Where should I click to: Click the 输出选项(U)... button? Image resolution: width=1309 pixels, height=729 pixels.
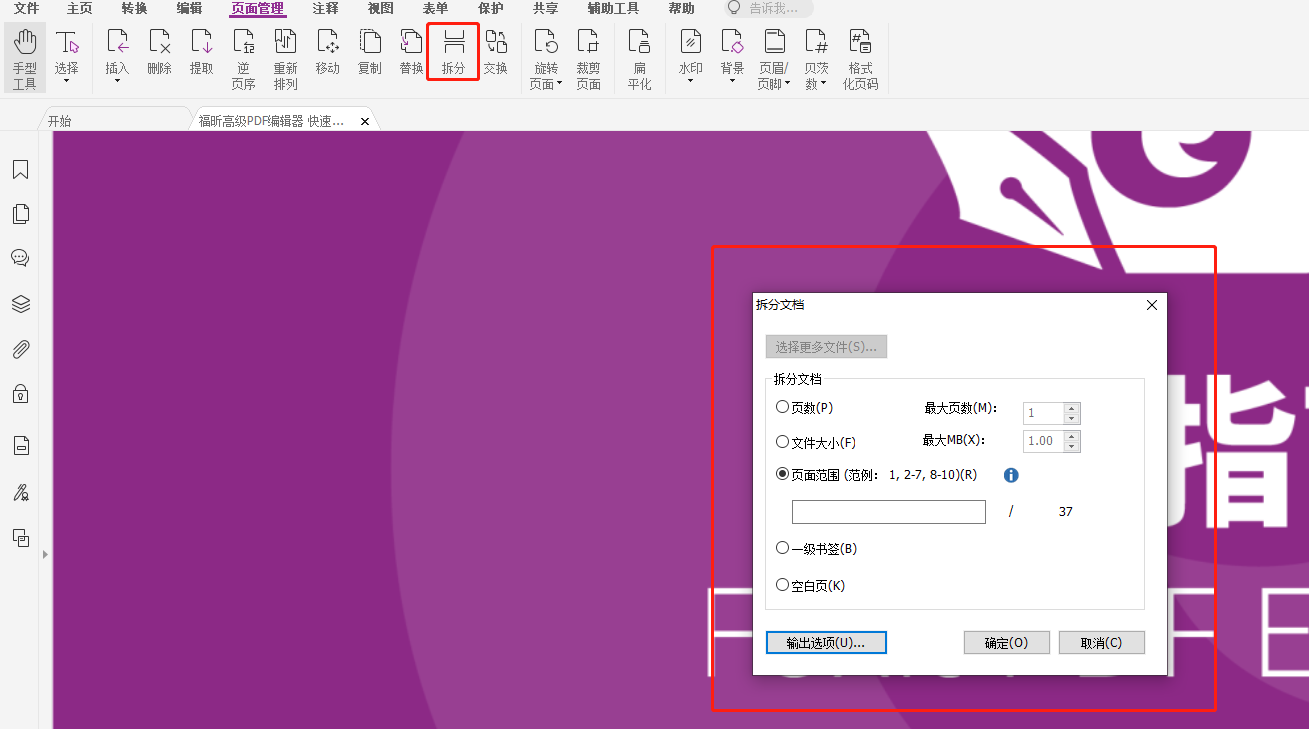point(826,643)
